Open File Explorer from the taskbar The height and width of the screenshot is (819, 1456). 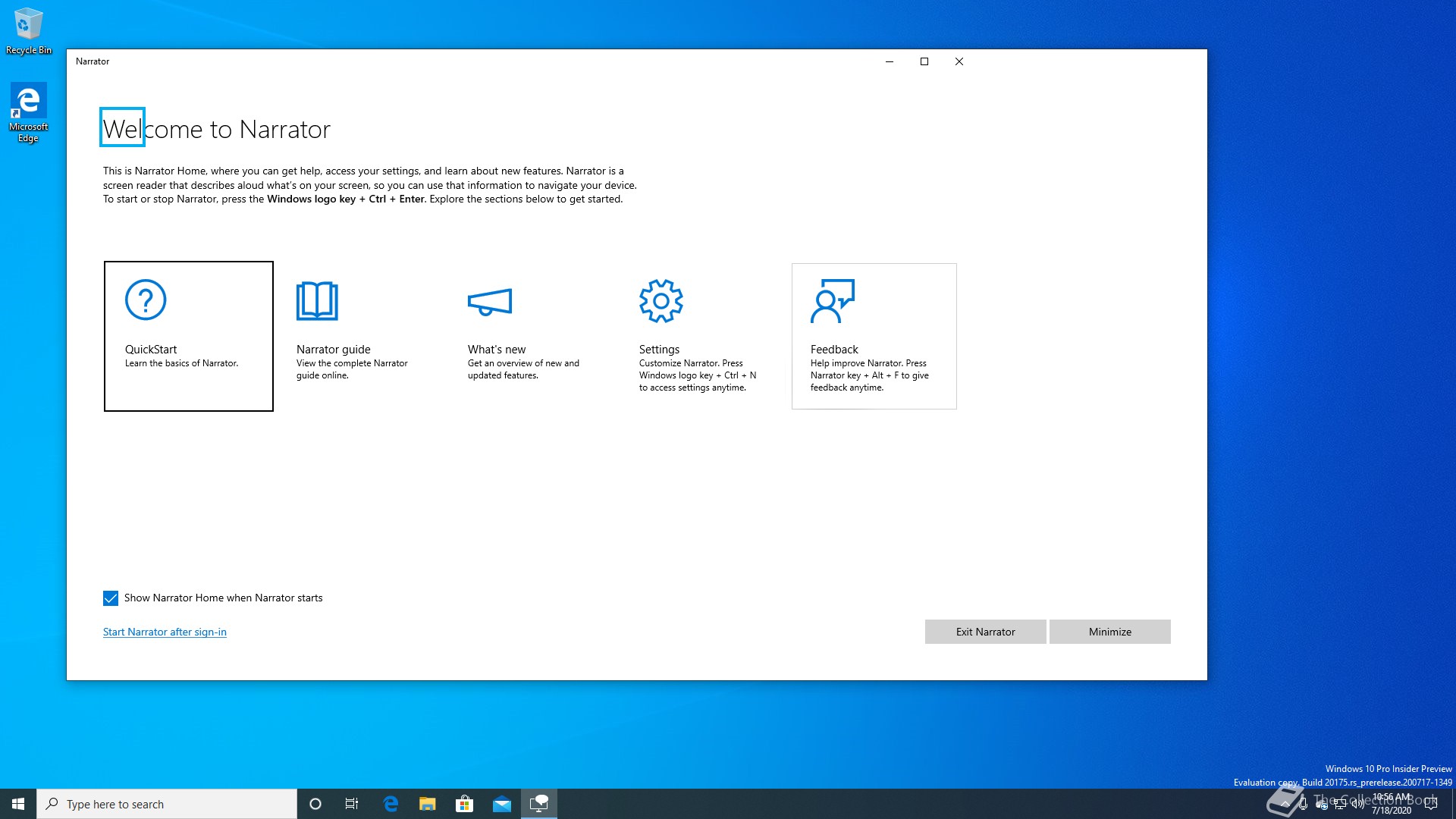[x=428, y=804]
